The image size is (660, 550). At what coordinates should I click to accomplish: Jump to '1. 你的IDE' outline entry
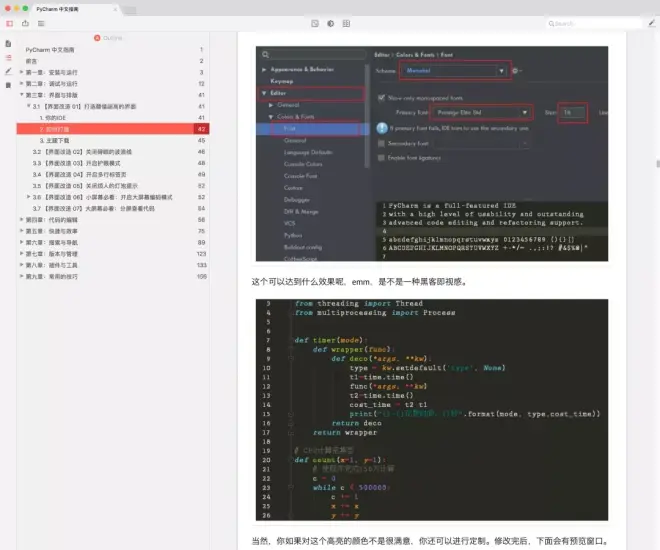(x=53, y=118)
